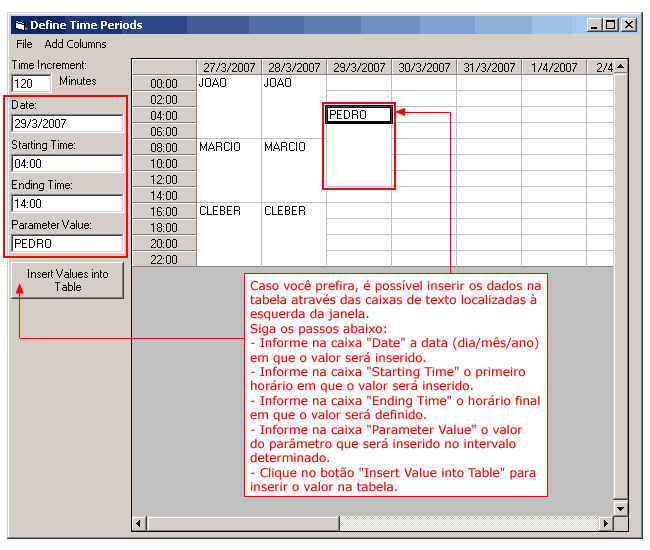Click Insert Values into Table button
The width and height of the screenshot is (650, 550).
click(68, 280)
